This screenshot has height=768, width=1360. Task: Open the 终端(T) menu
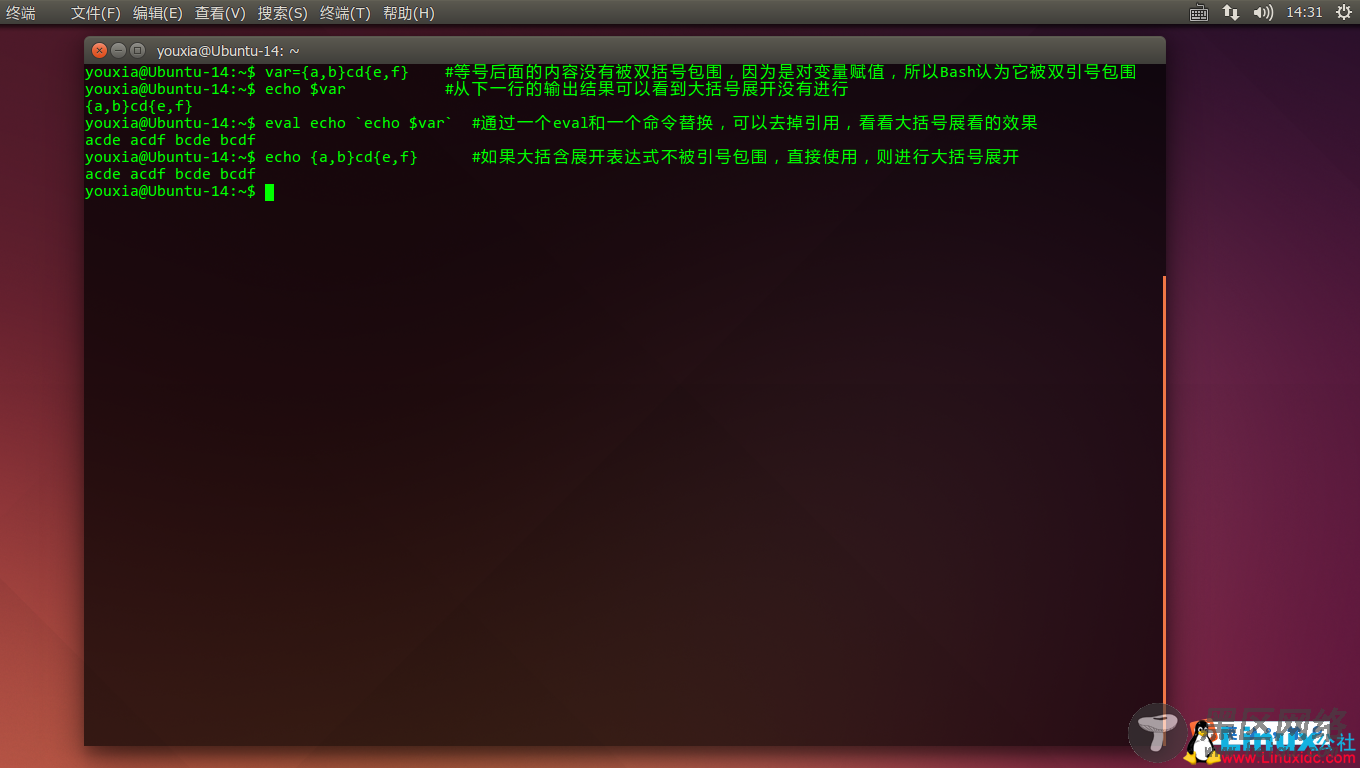[345, 13]
